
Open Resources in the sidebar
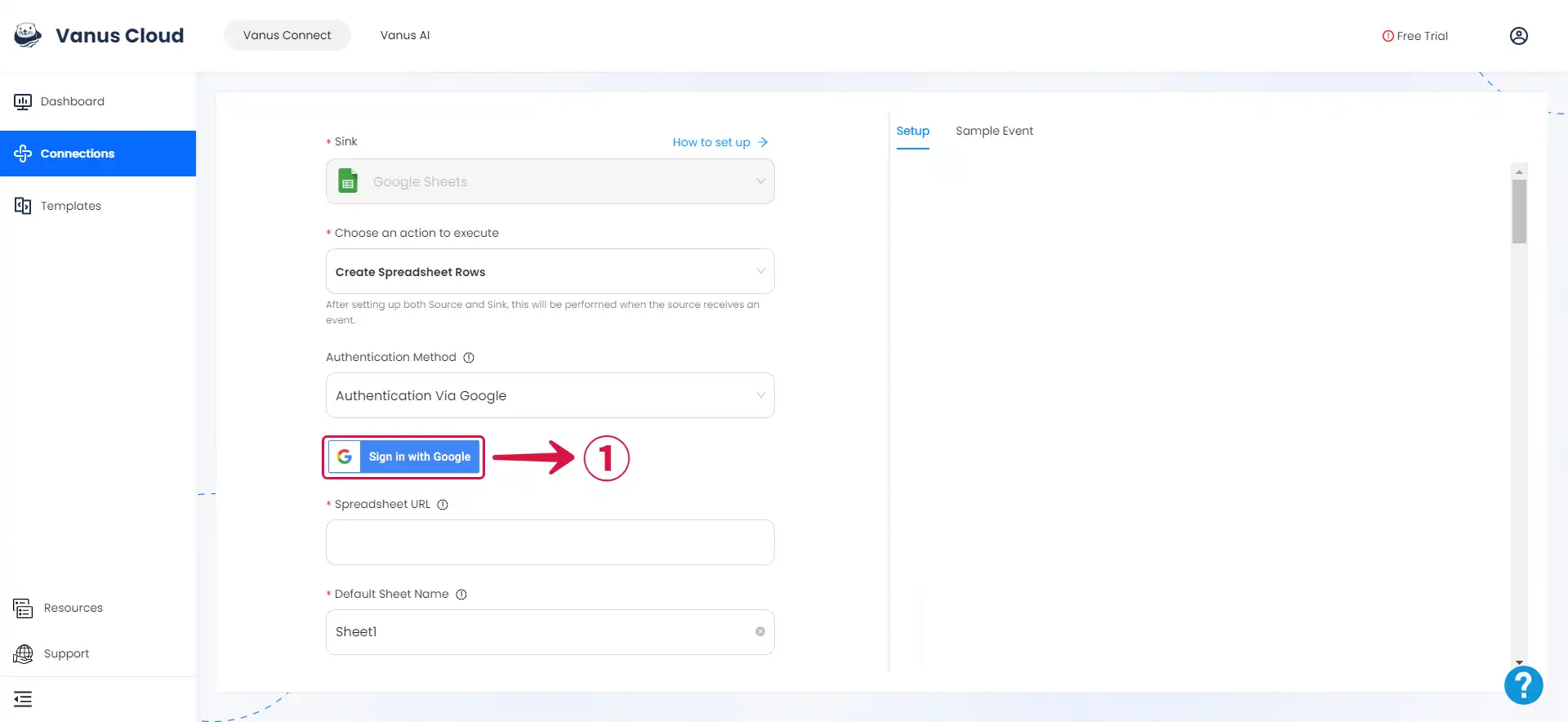[x=98, y=608]
